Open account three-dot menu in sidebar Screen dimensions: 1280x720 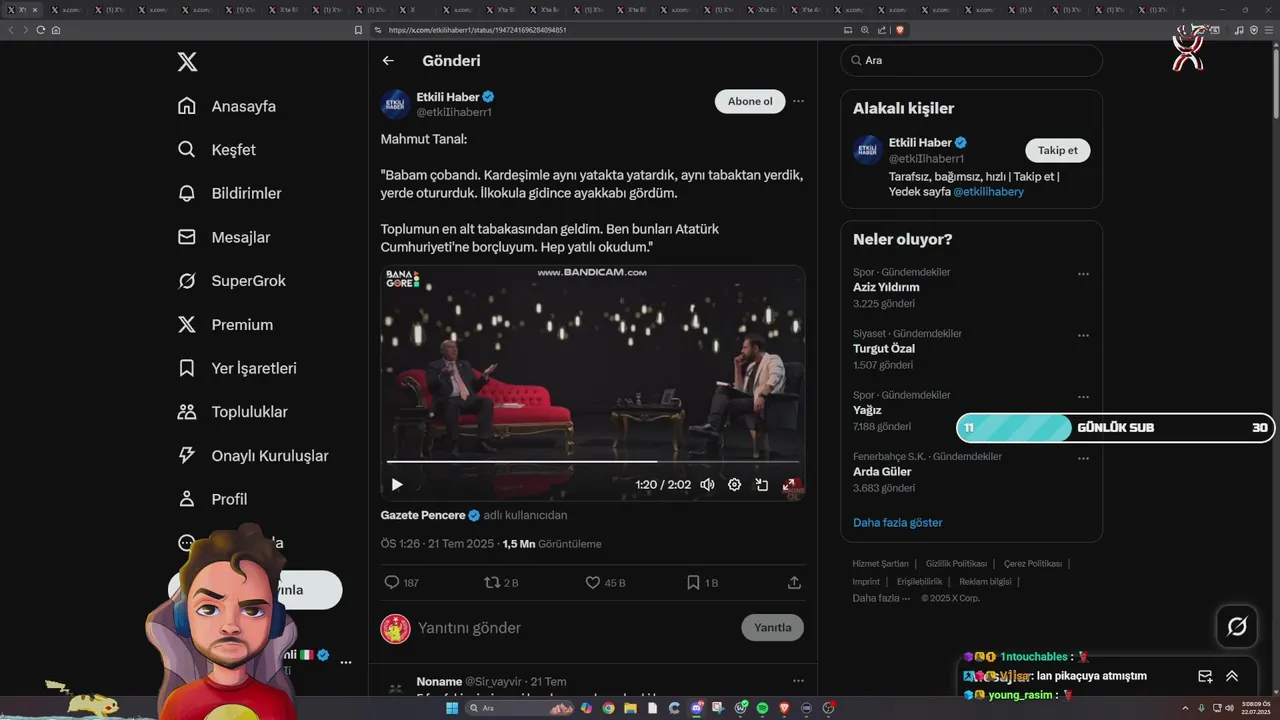click(346, 662)
